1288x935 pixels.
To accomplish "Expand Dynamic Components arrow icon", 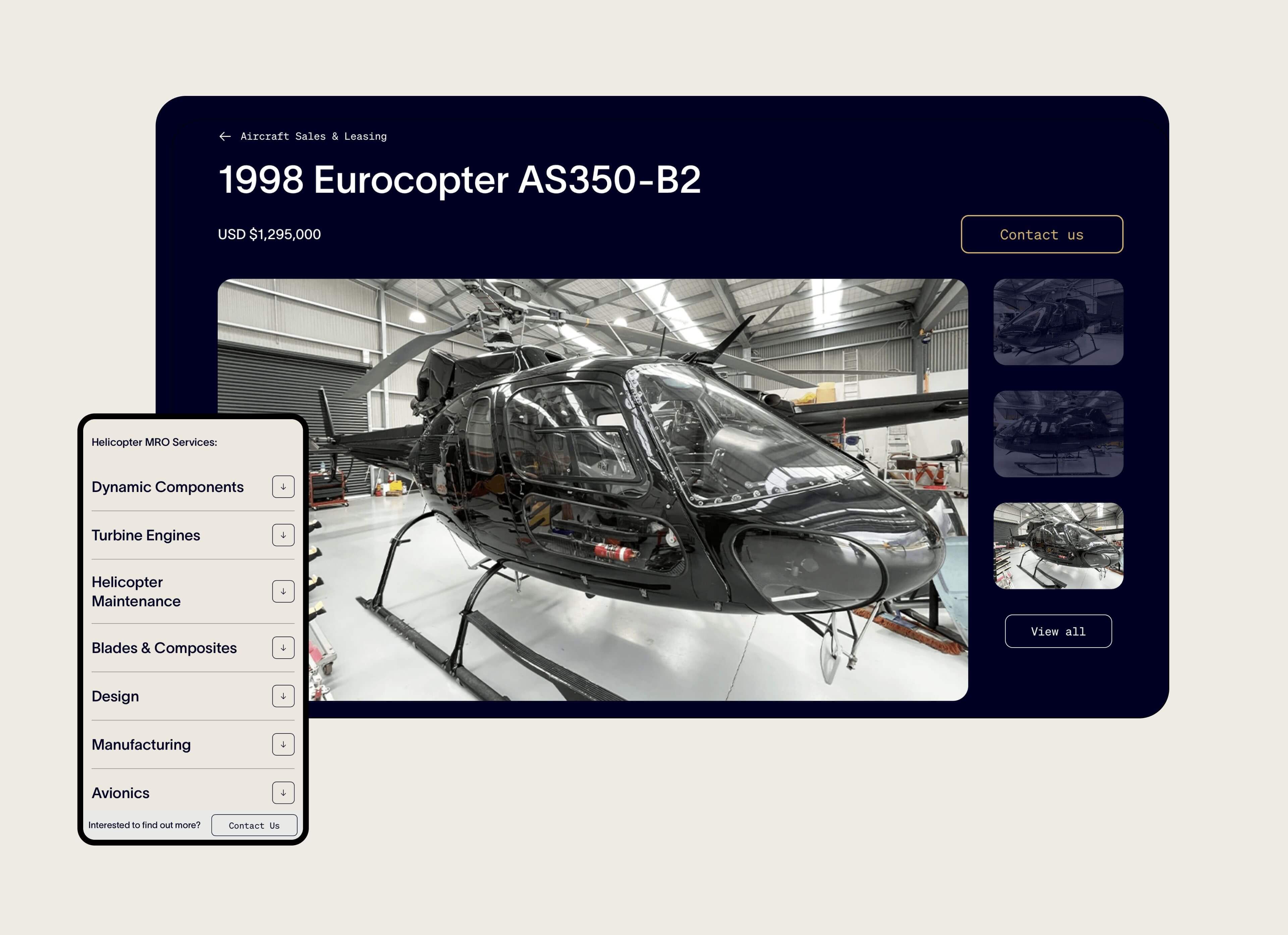I will 283,487.
